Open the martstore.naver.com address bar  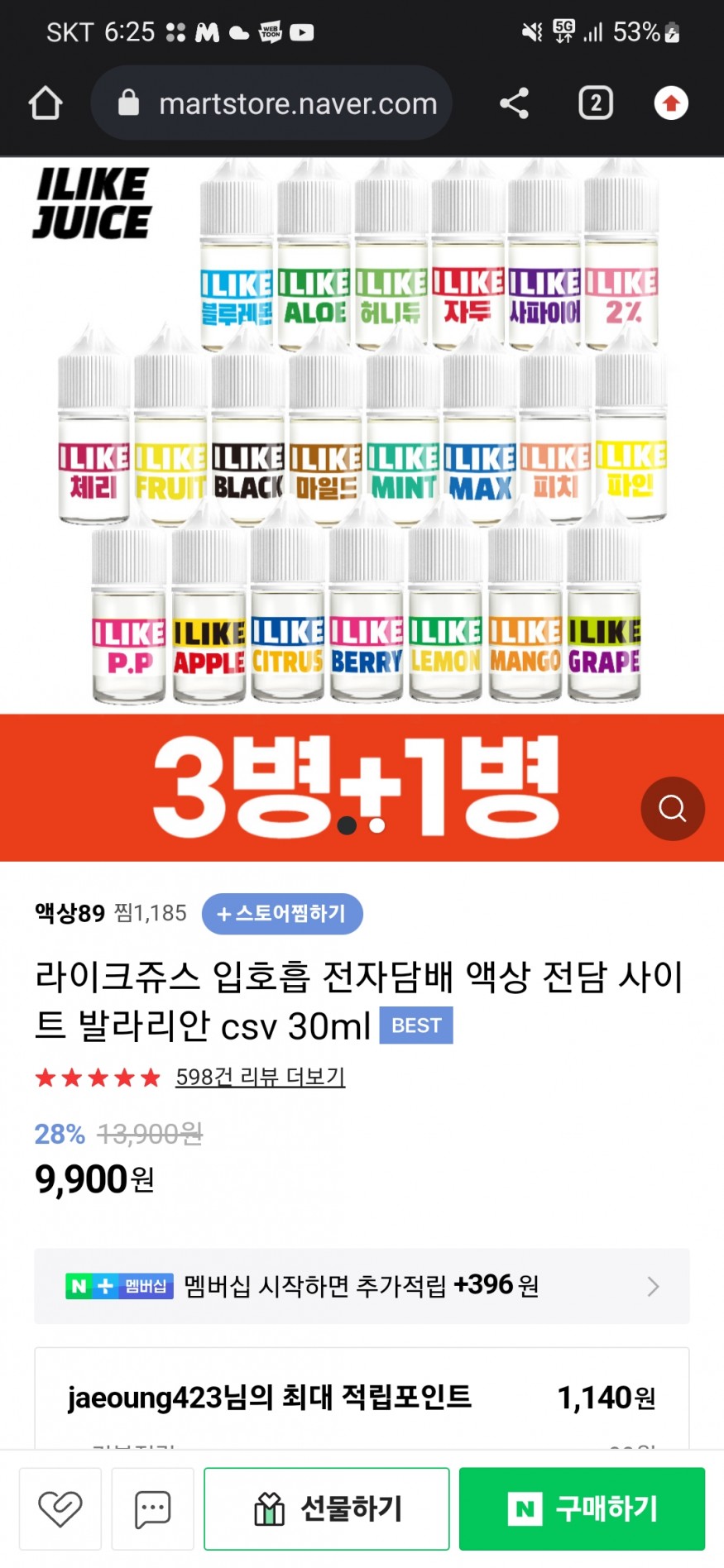(271, 103)
